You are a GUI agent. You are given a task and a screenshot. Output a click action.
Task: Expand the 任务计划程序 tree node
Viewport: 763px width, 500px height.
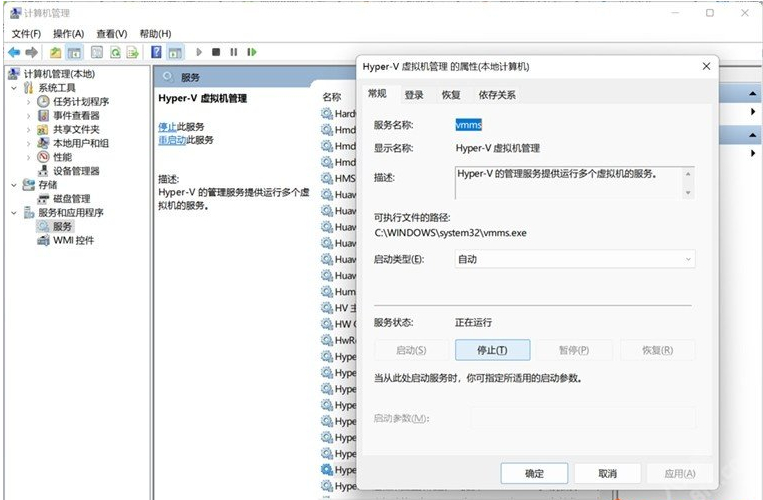[x=28, y=101]
